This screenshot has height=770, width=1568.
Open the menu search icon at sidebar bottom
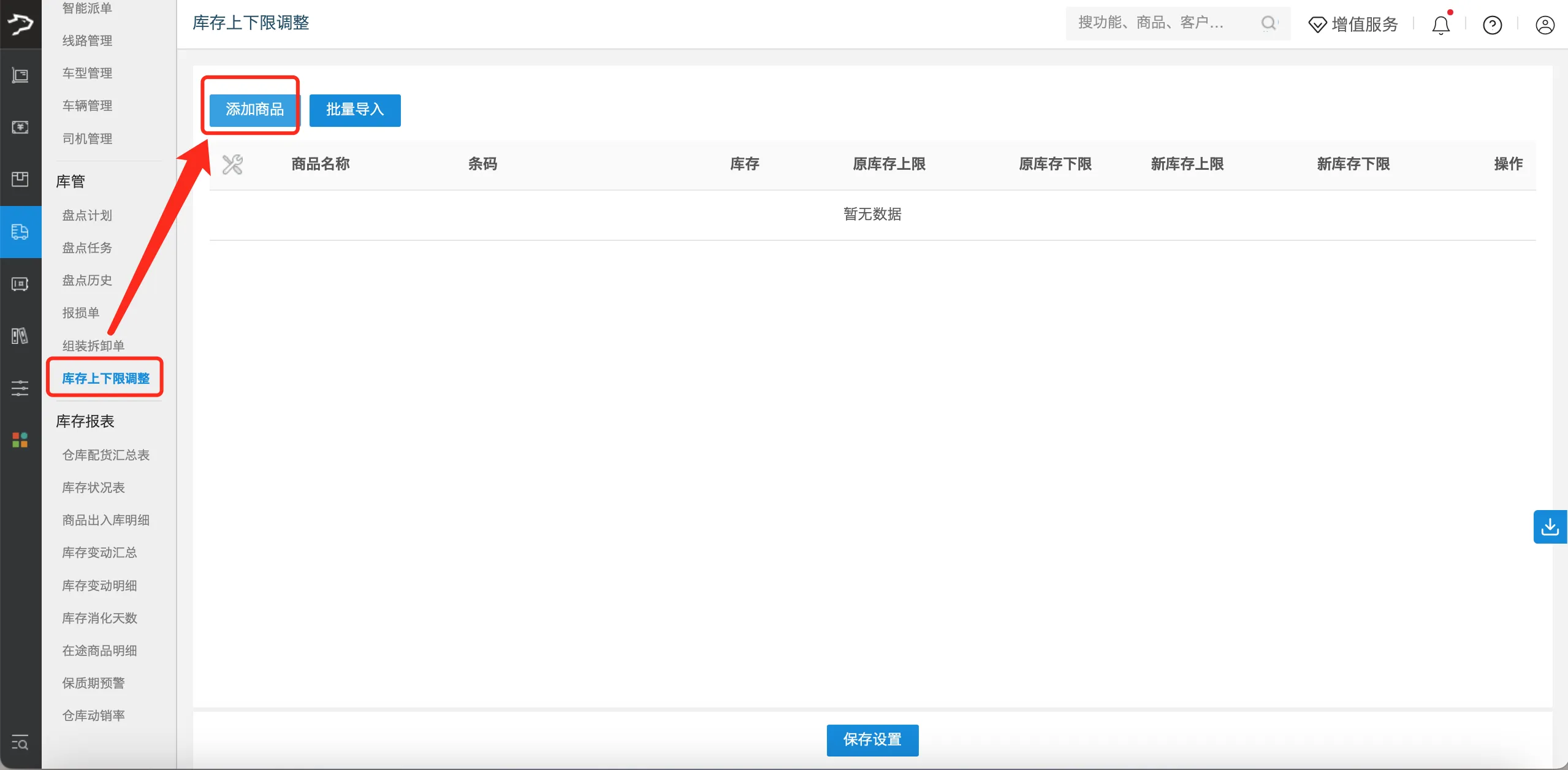[20, 743]
